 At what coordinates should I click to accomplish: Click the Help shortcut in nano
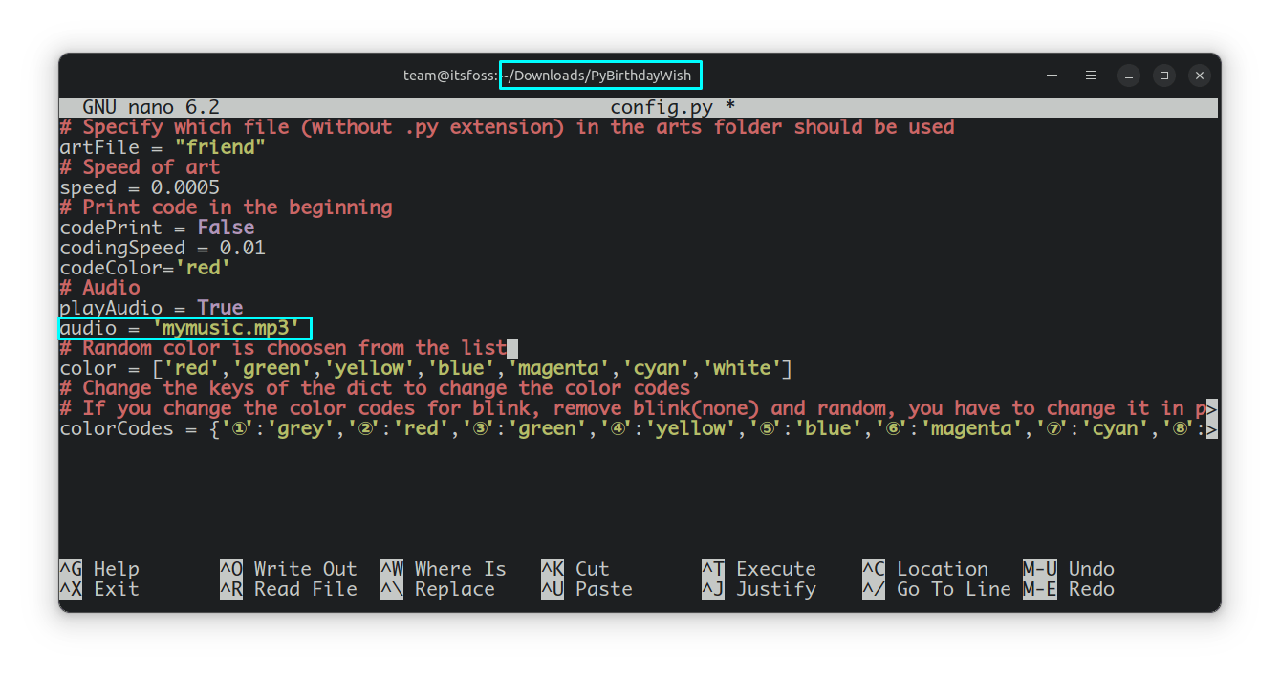coord(116,569)
